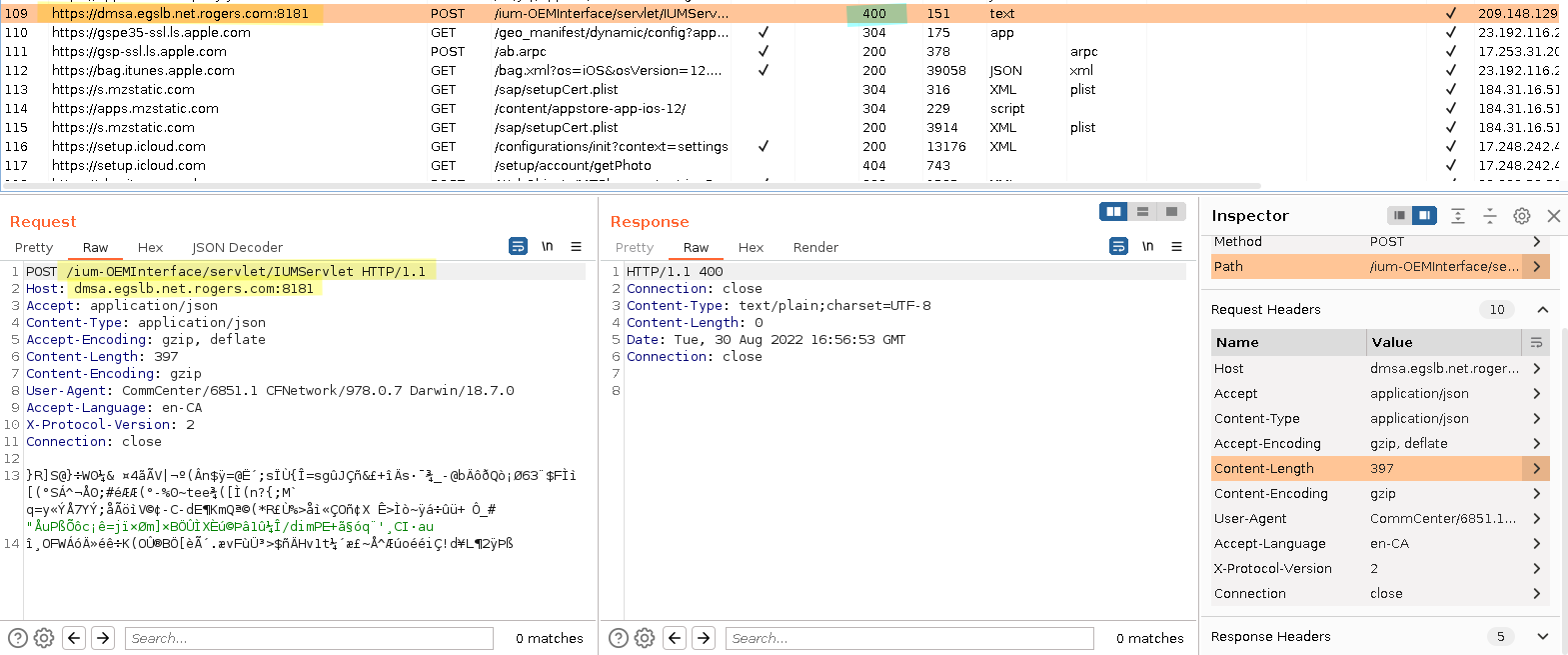This screenshot has width=1568, height=655.
Task: Open the Response Render tab
Action: coord(815,247)
